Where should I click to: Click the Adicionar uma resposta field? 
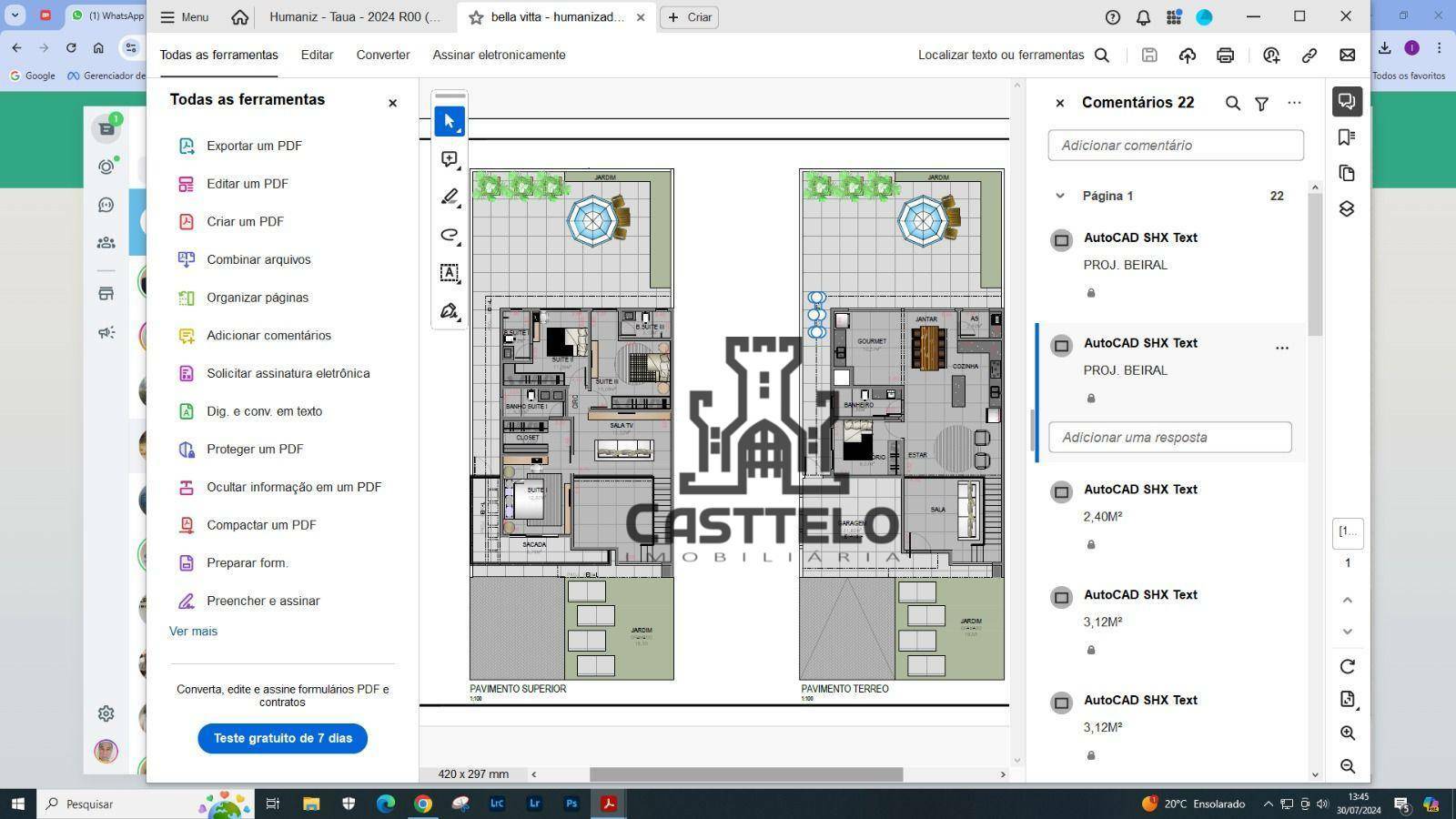(x=1170, y=437)
